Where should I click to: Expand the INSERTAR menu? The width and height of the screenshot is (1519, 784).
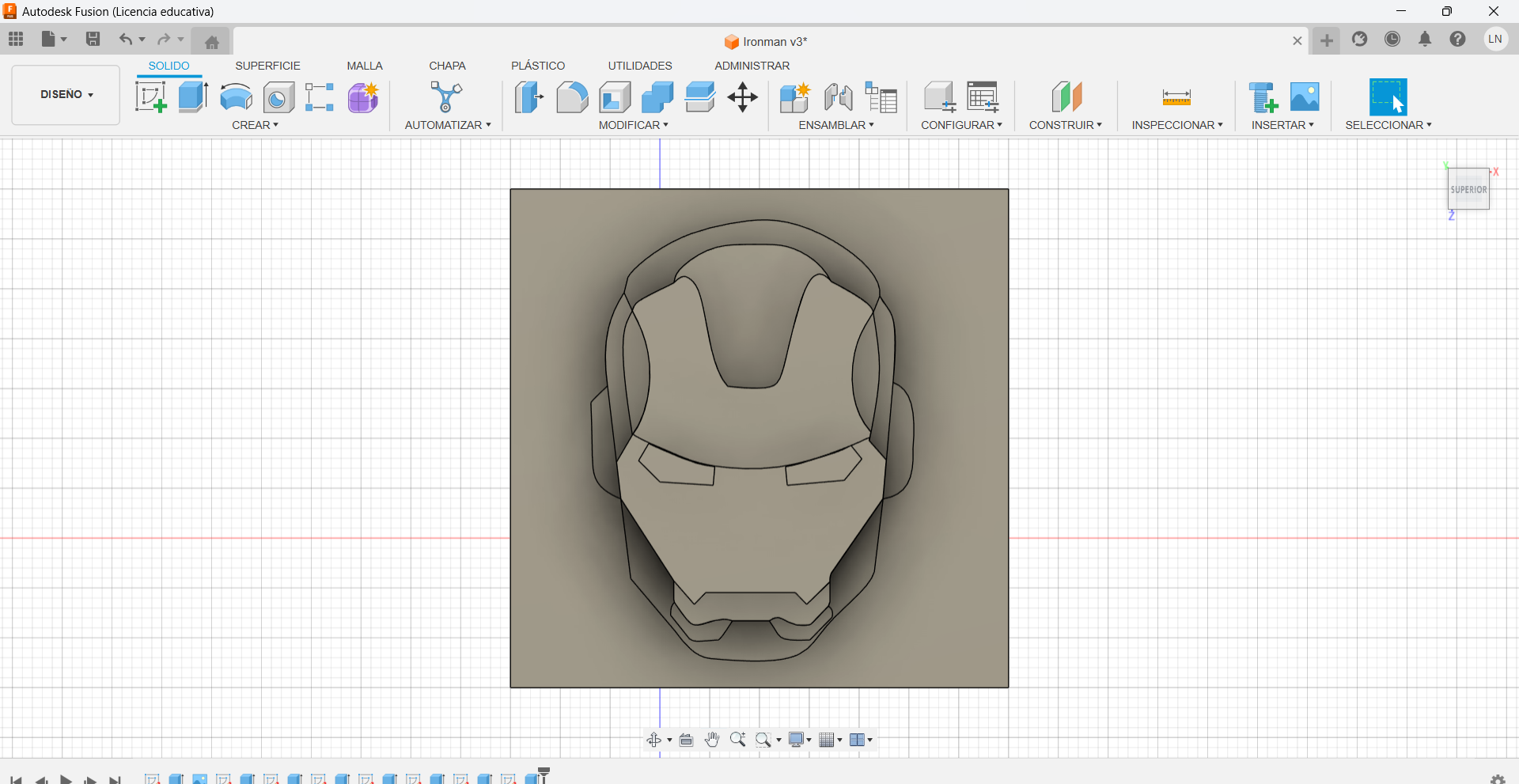pyautogui.click(x=1282, y=125)
